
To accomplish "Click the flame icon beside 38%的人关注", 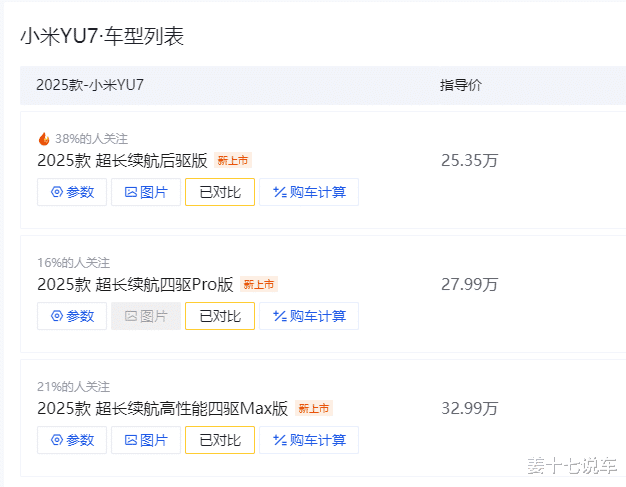I will (44, 139).
